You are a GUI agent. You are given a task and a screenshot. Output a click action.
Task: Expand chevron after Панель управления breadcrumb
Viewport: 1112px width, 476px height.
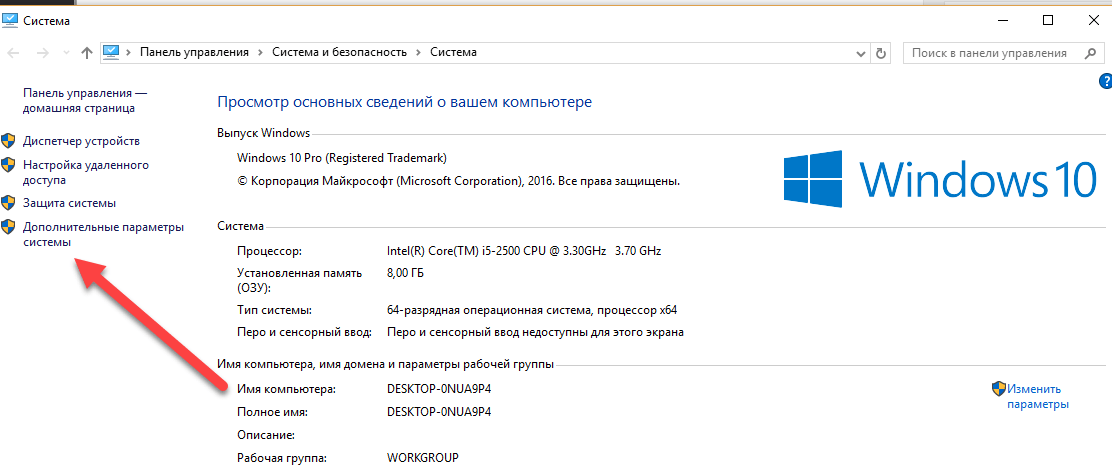point(261,52)
